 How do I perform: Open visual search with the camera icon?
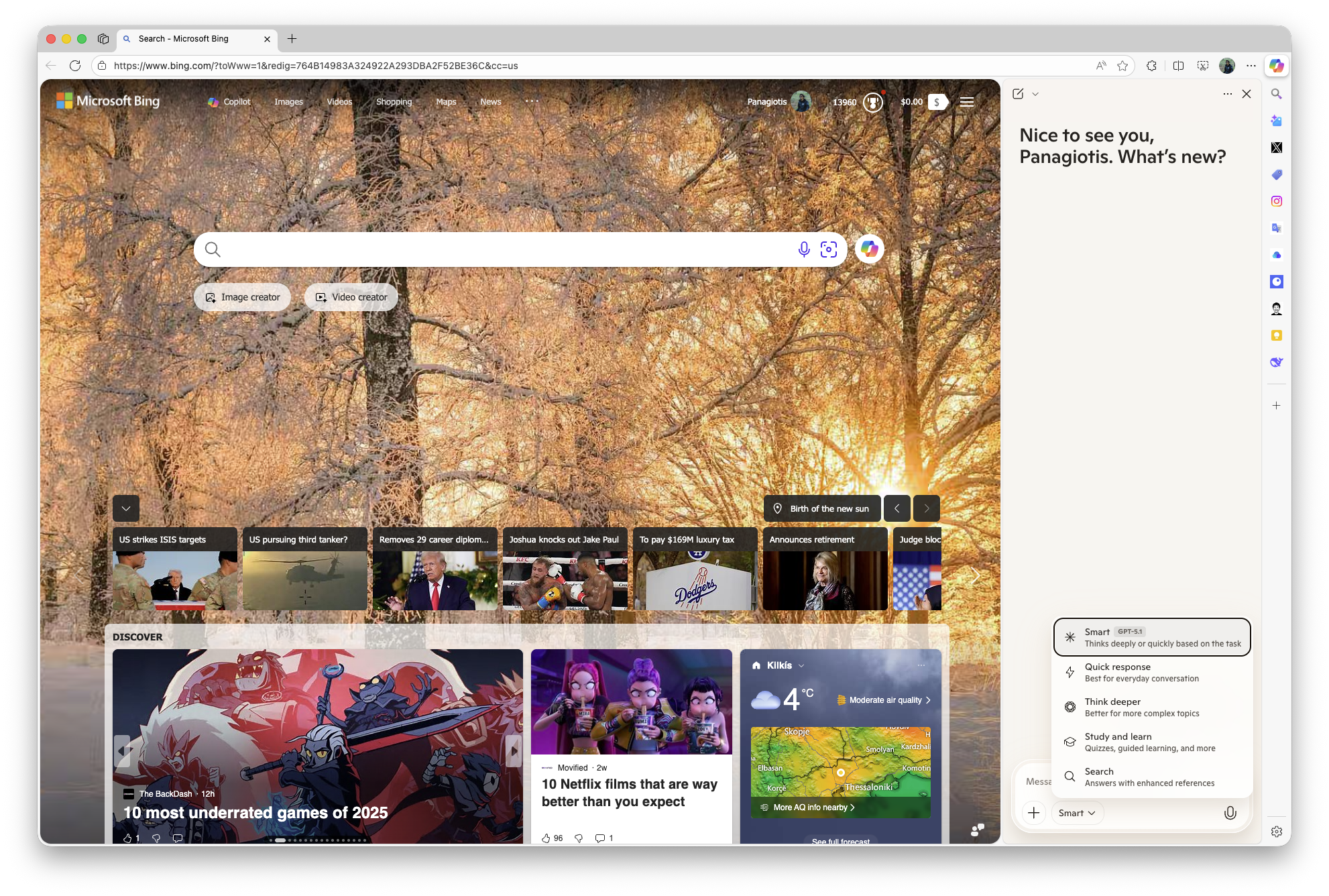(x=829, y=249)
